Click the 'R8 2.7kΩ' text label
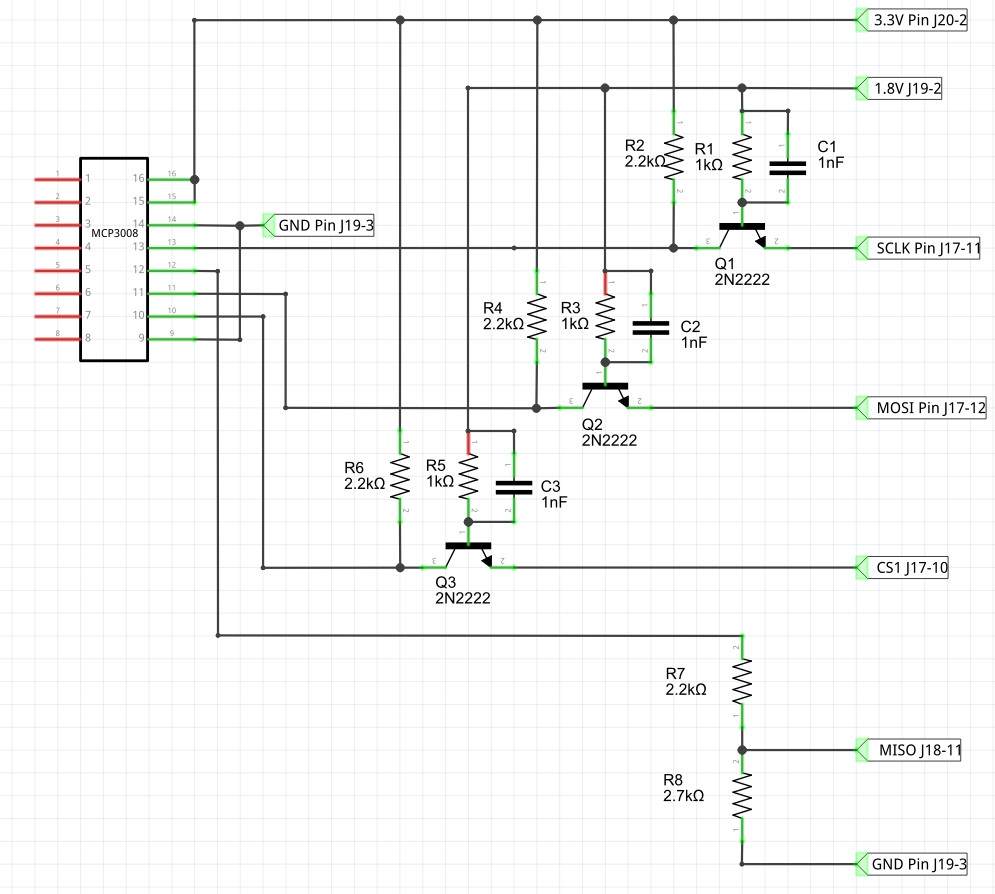The width and height of the screenshot is (995, 894). coord(684,787)
